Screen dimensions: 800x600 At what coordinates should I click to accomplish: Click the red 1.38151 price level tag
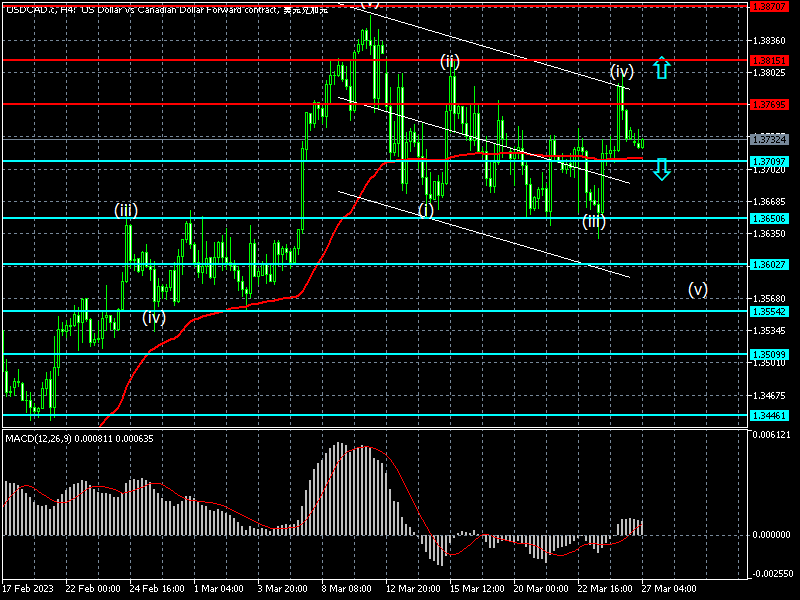point(768,60)
